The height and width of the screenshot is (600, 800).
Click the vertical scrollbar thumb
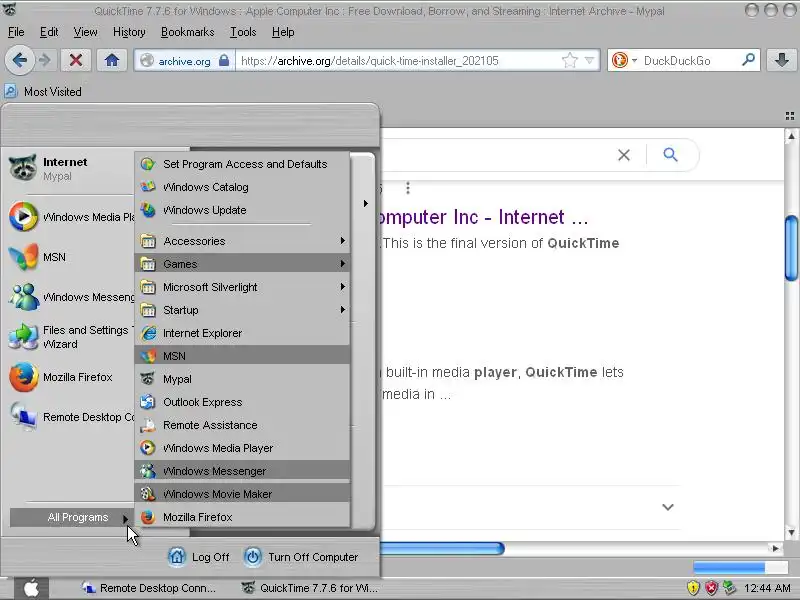click(x=791, y=248)
